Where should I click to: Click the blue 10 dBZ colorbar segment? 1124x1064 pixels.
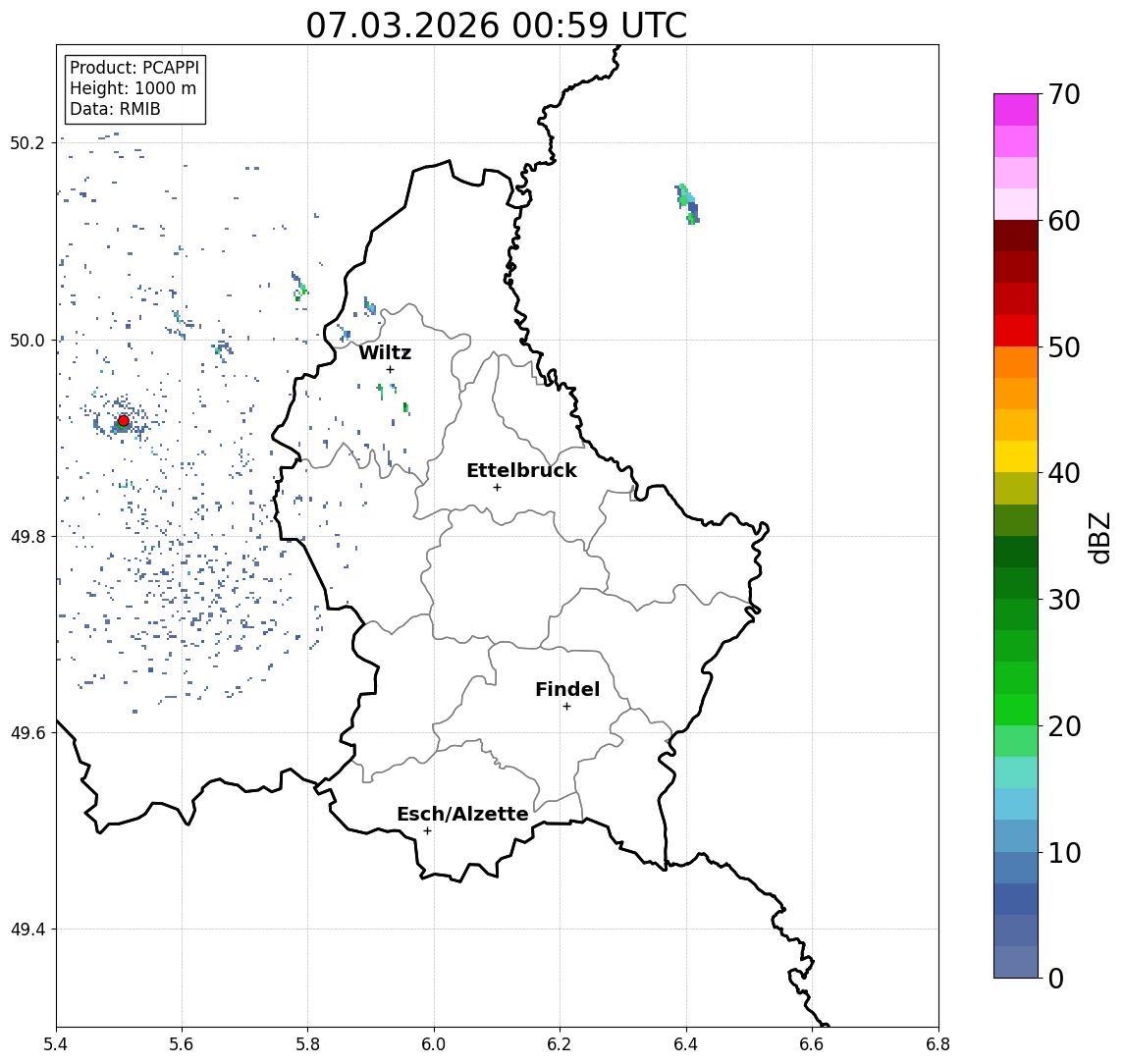tap(1016, 836)
